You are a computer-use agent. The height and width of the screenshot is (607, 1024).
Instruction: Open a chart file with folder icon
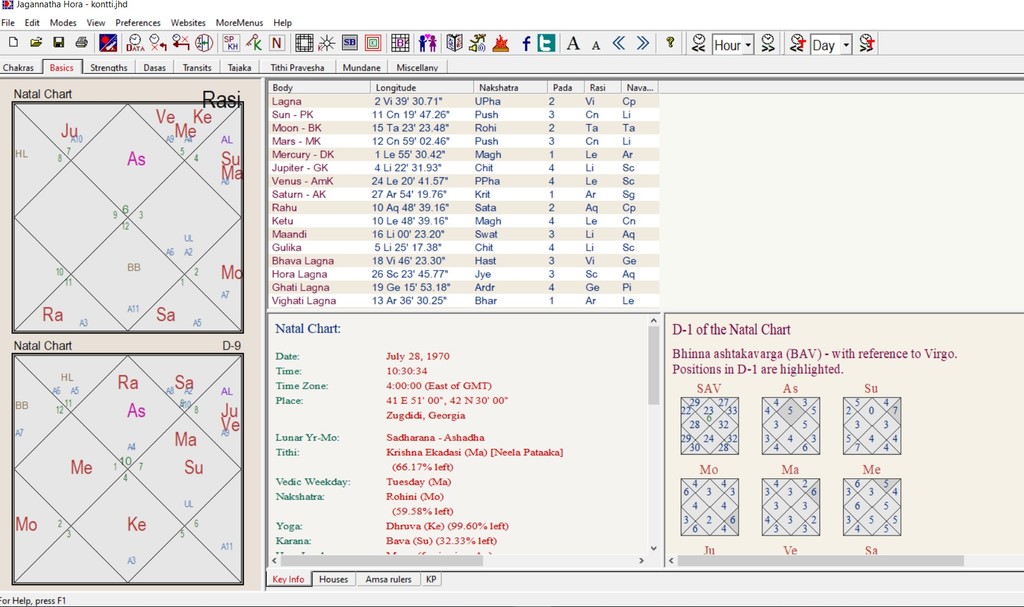point(36,43)
